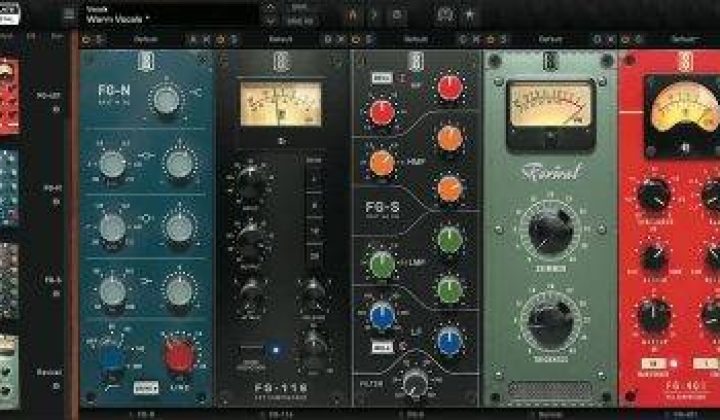
Task: Step to previous rack preset with up arrow
Action: tap(270, 8)
